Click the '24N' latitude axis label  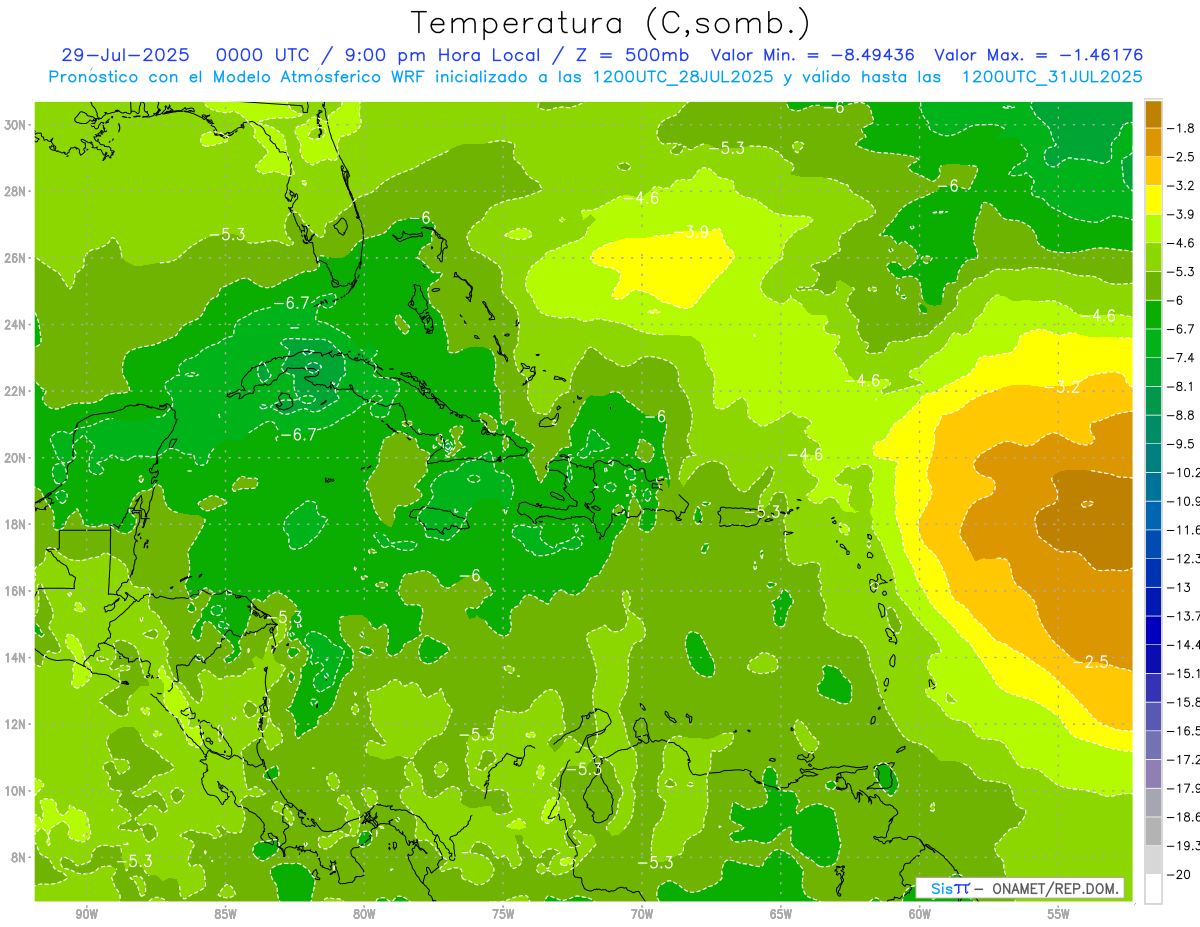coord(17,325)
